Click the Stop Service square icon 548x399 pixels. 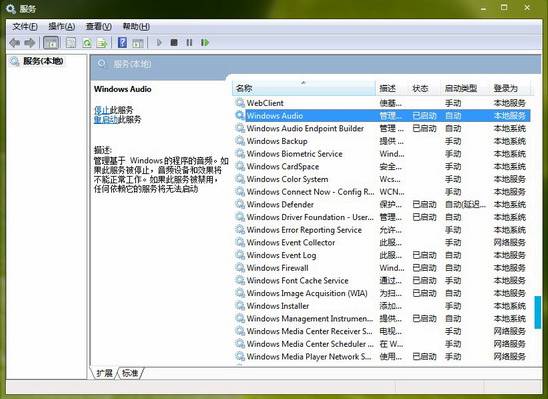[x=174, y=43]
